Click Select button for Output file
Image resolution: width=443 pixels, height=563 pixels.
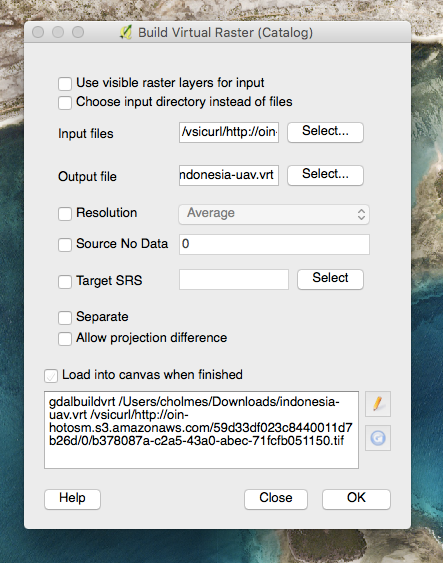point(325,175)
